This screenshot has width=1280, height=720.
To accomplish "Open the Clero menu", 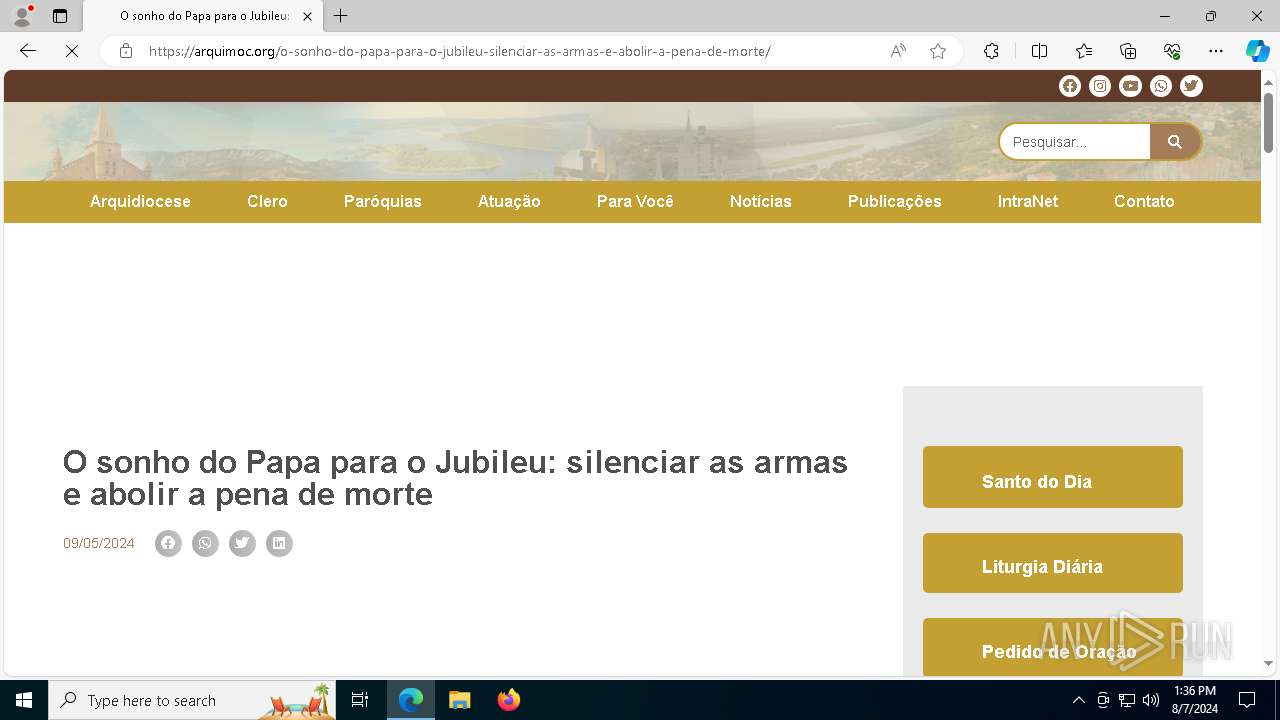I will pyautogui.click(x=267, y=201).
